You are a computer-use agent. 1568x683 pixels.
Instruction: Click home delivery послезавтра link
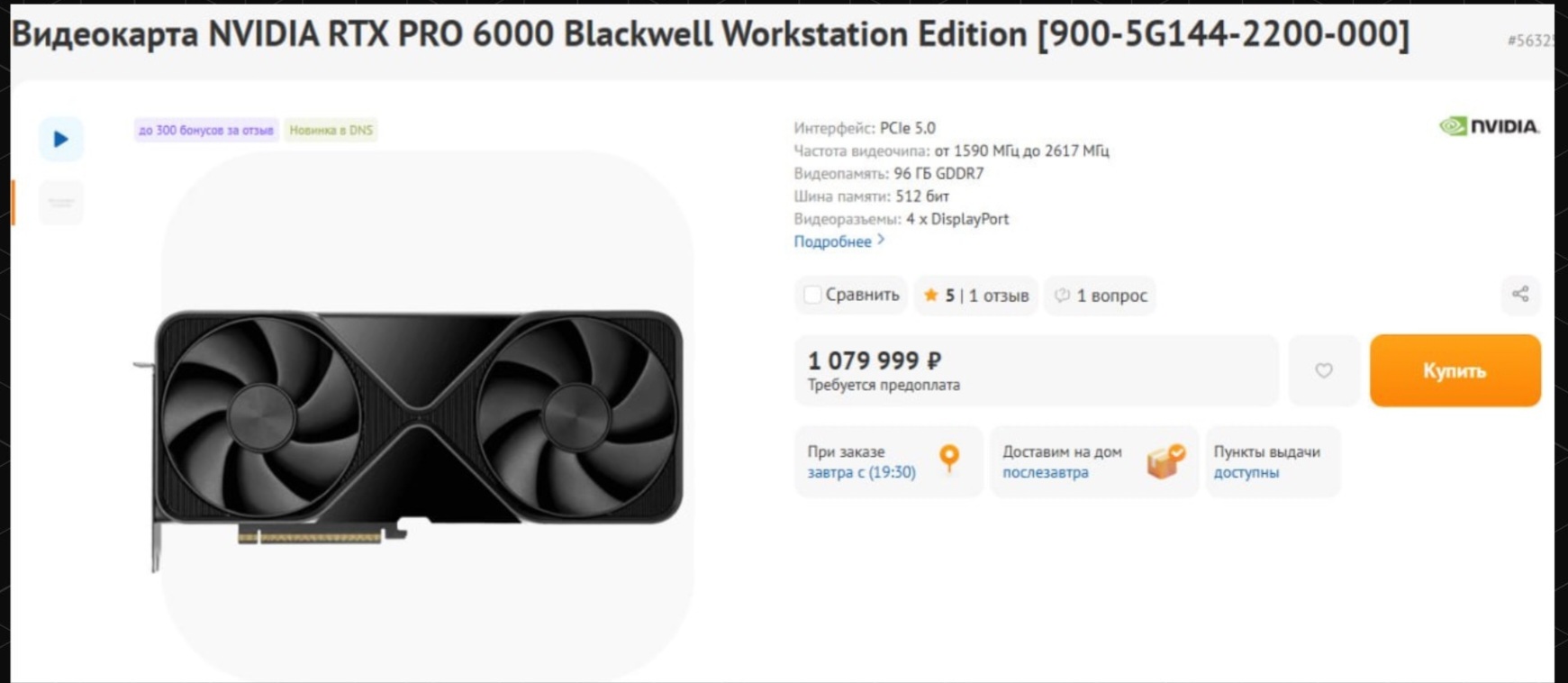pos(1045,472)
